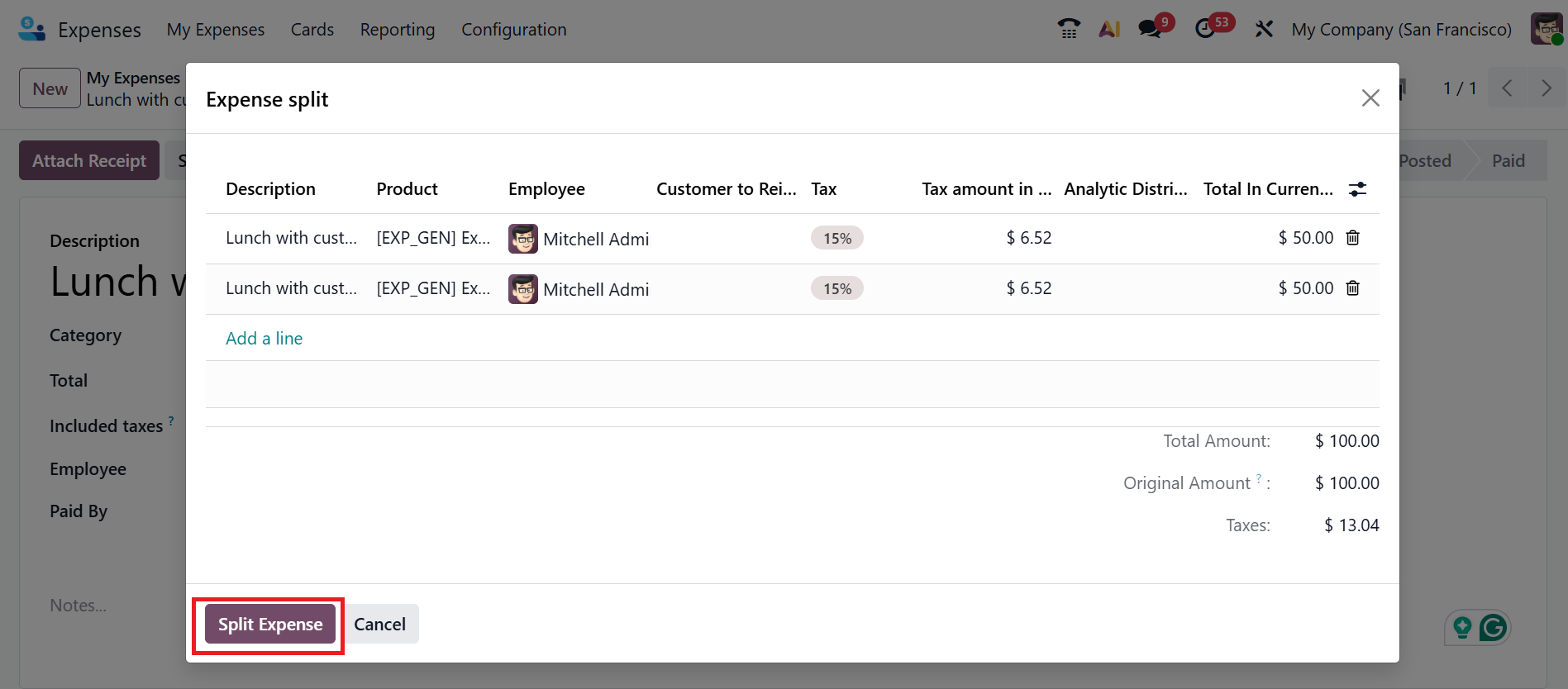
Task: Open the company switcher dropdown
Action: coord(1401,30)
